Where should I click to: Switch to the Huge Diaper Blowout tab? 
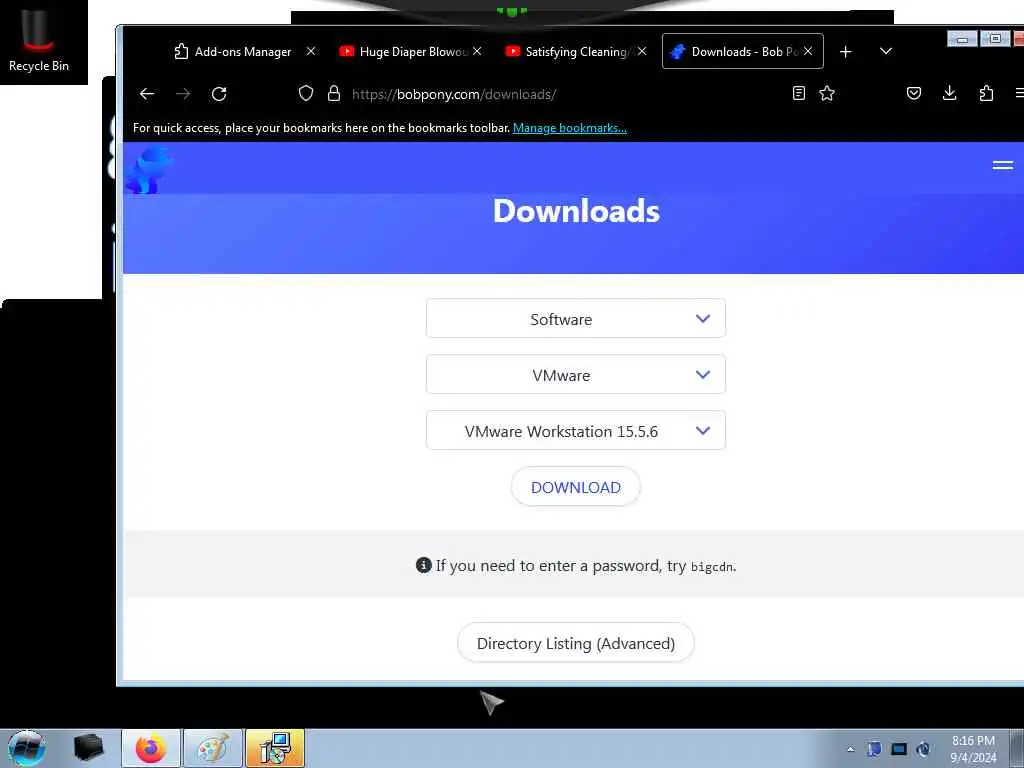[x=404, y=52]
